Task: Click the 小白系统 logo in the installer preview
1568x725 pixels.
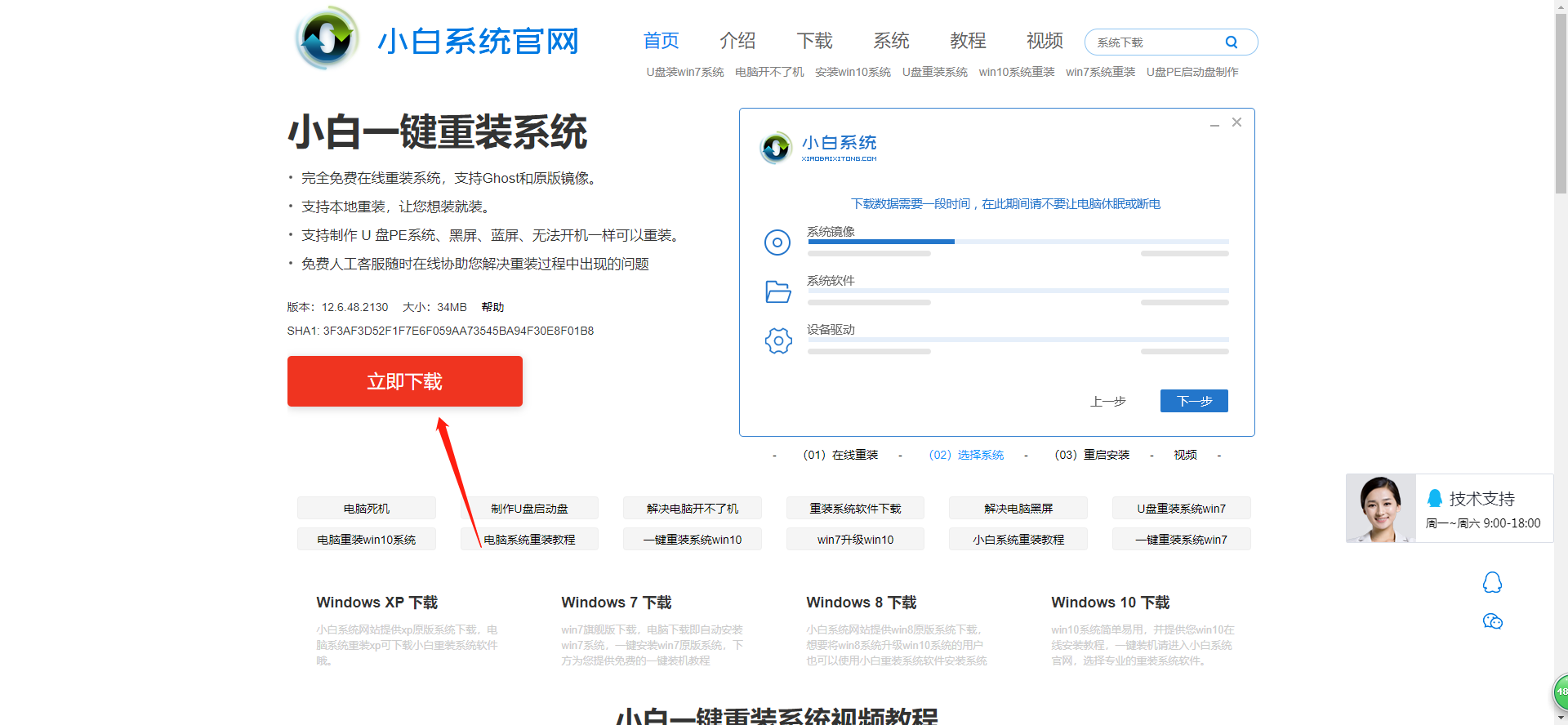Action: pyautogui.click(x=818, y=148)
